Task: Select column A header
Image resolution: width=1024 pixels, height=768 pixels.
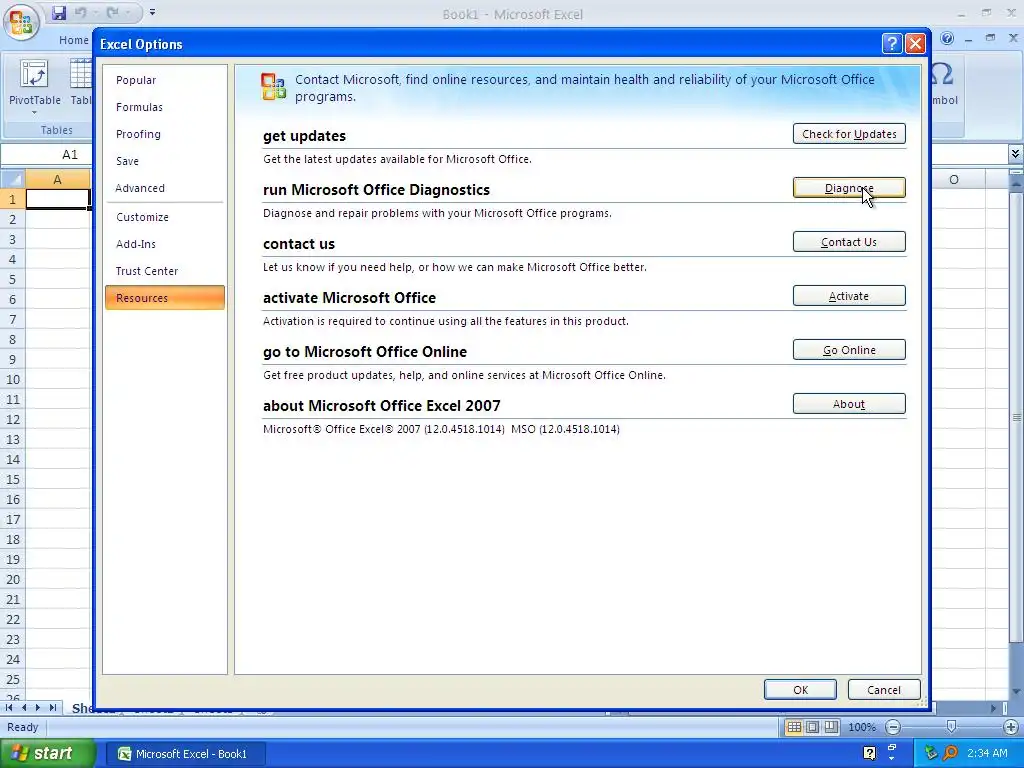Action: (57, 180)
